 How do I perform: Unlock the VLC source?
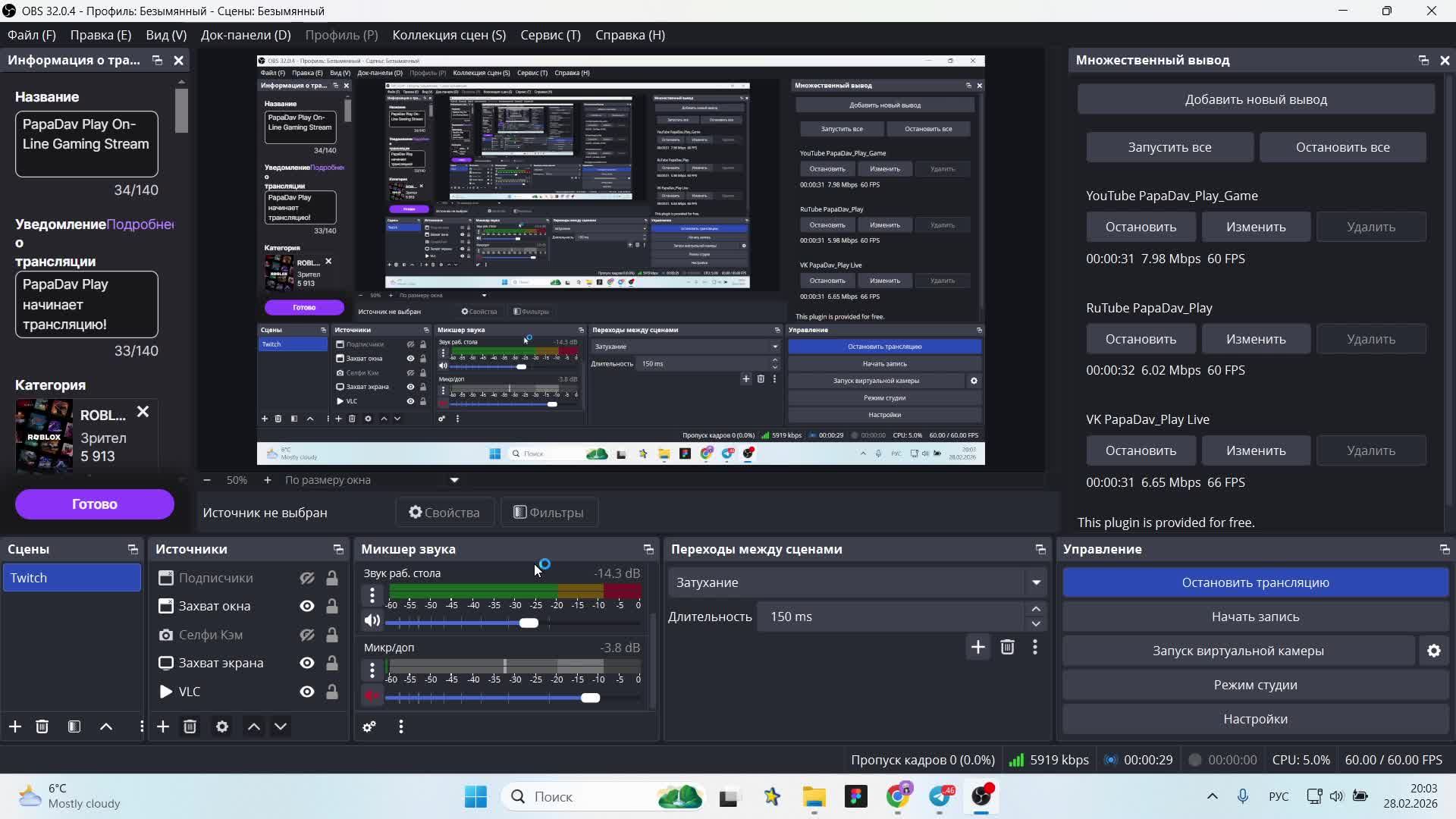click(332, 692)
